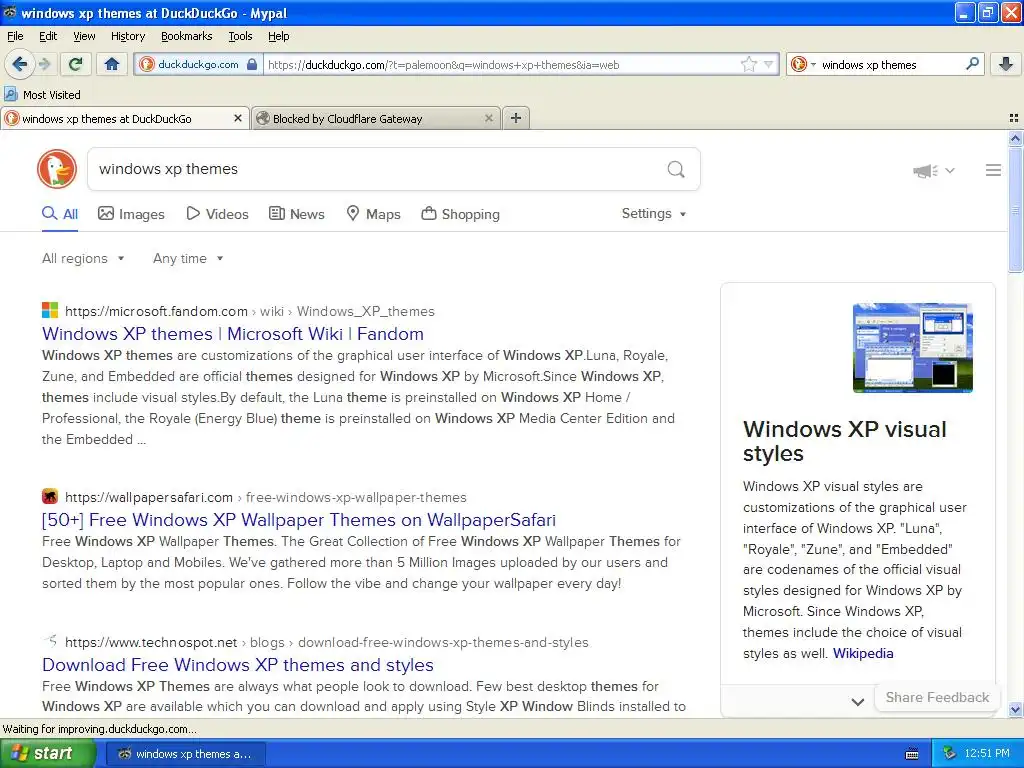This screenshot has width=1024, height=768.
Task: Click the Most Visited bookmark icon
Action: [x=10, y=94]
